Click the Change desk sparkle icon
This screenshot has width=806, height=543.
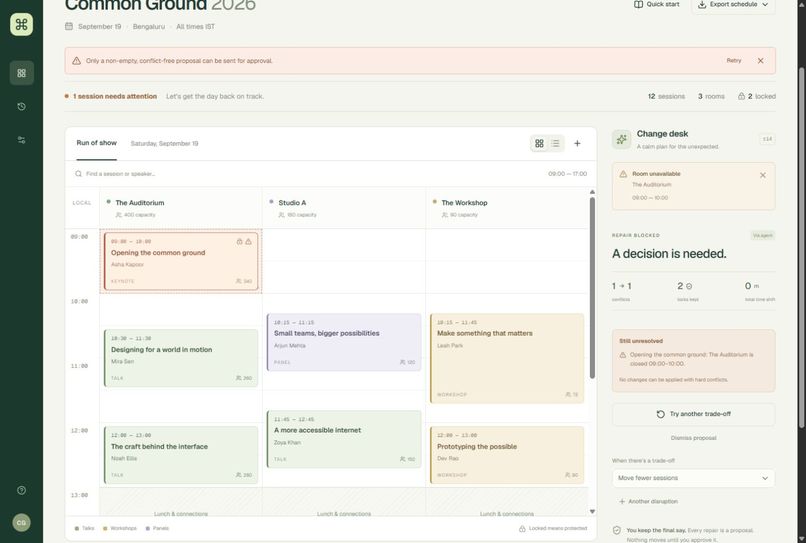(621, 139)
